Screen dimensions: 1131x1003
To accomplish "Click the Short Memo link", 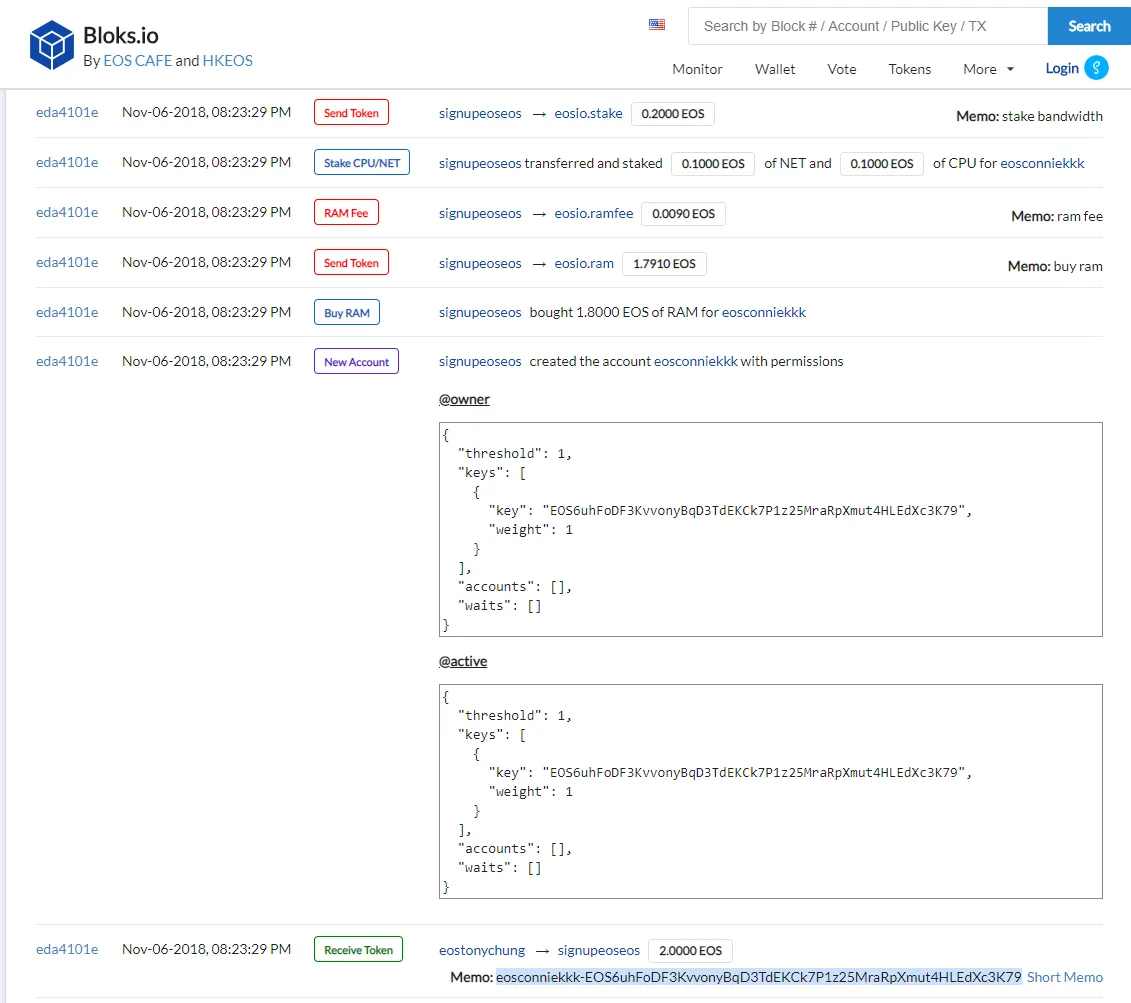I will 1065,977.
